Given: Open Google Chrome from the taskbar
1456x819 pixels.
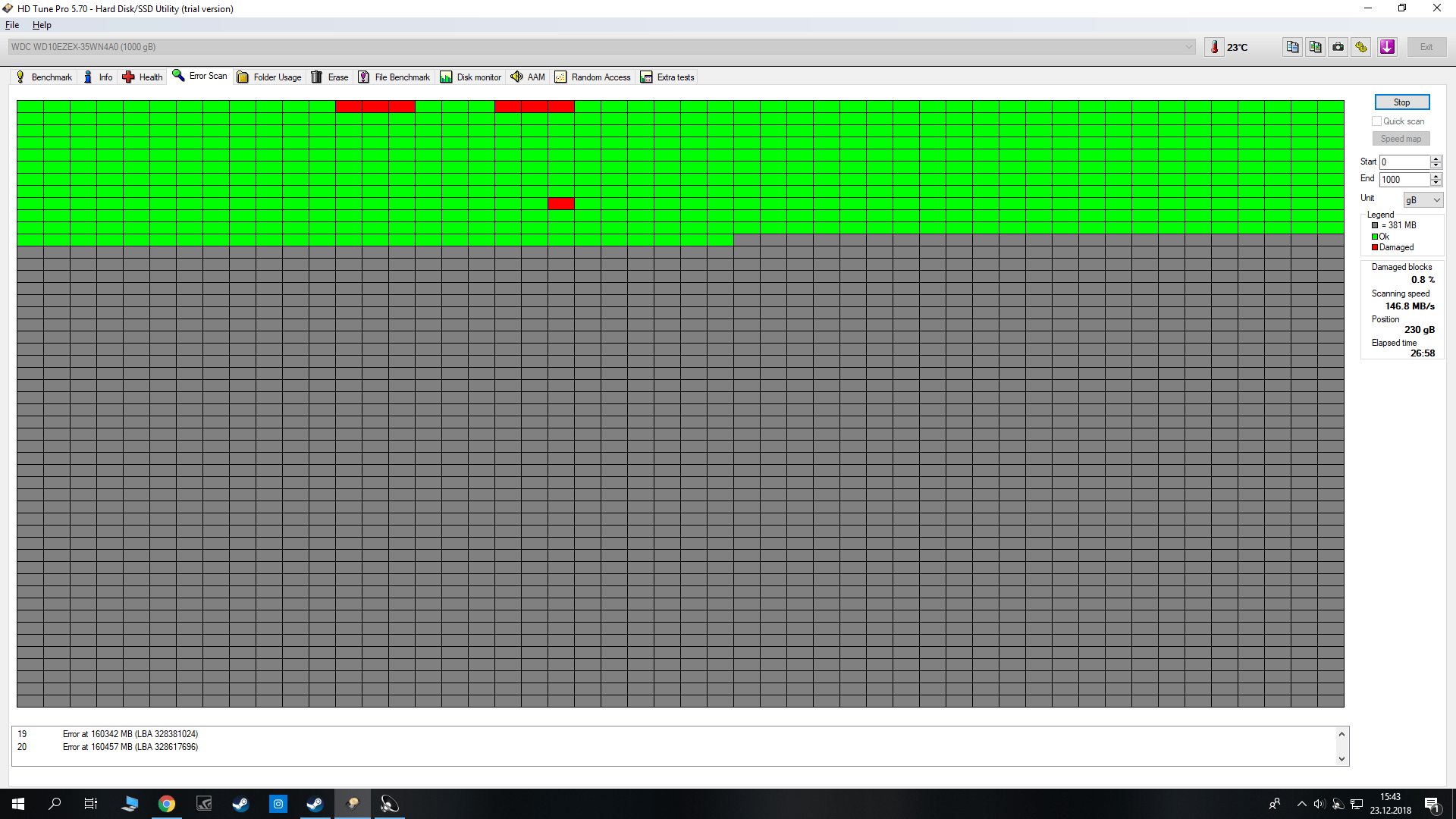Looking at the screenshot, I should coord(167,804).
